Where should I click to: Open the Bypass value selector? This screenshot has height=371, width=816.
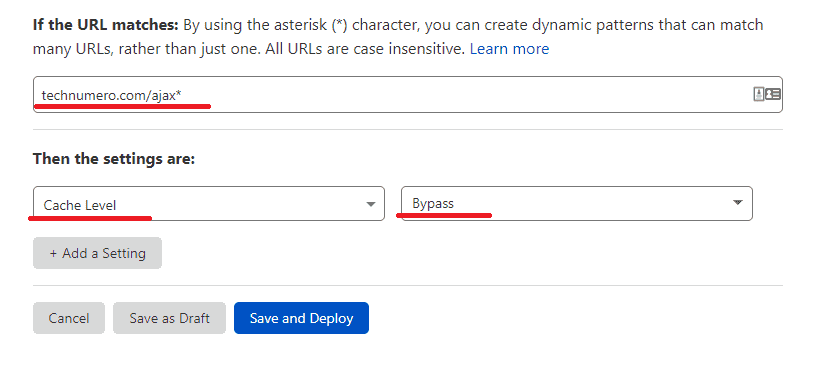[577, 203]
